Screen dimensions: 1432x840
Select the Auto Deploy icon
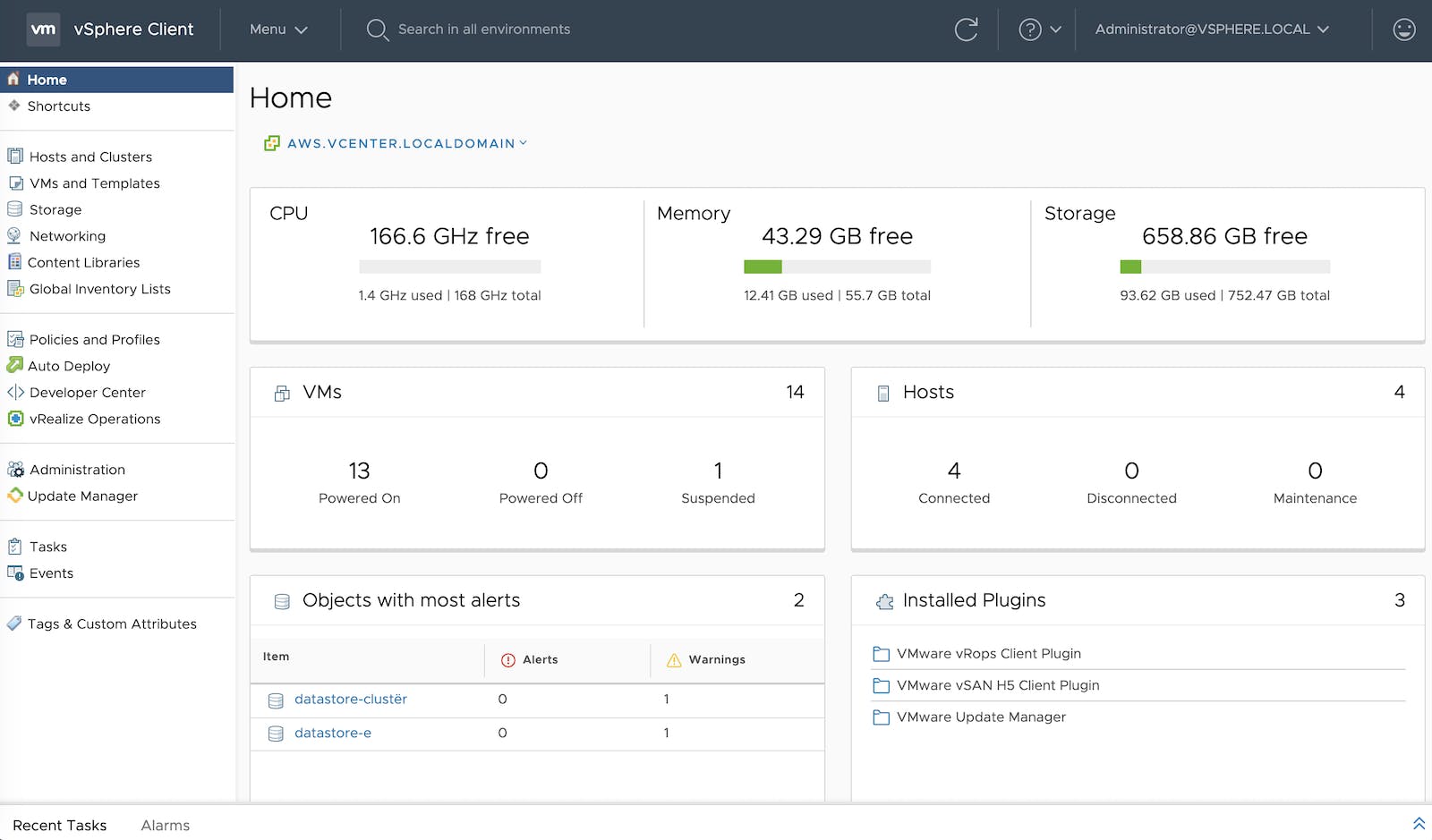pyautogui.click(x=15, y=365)
